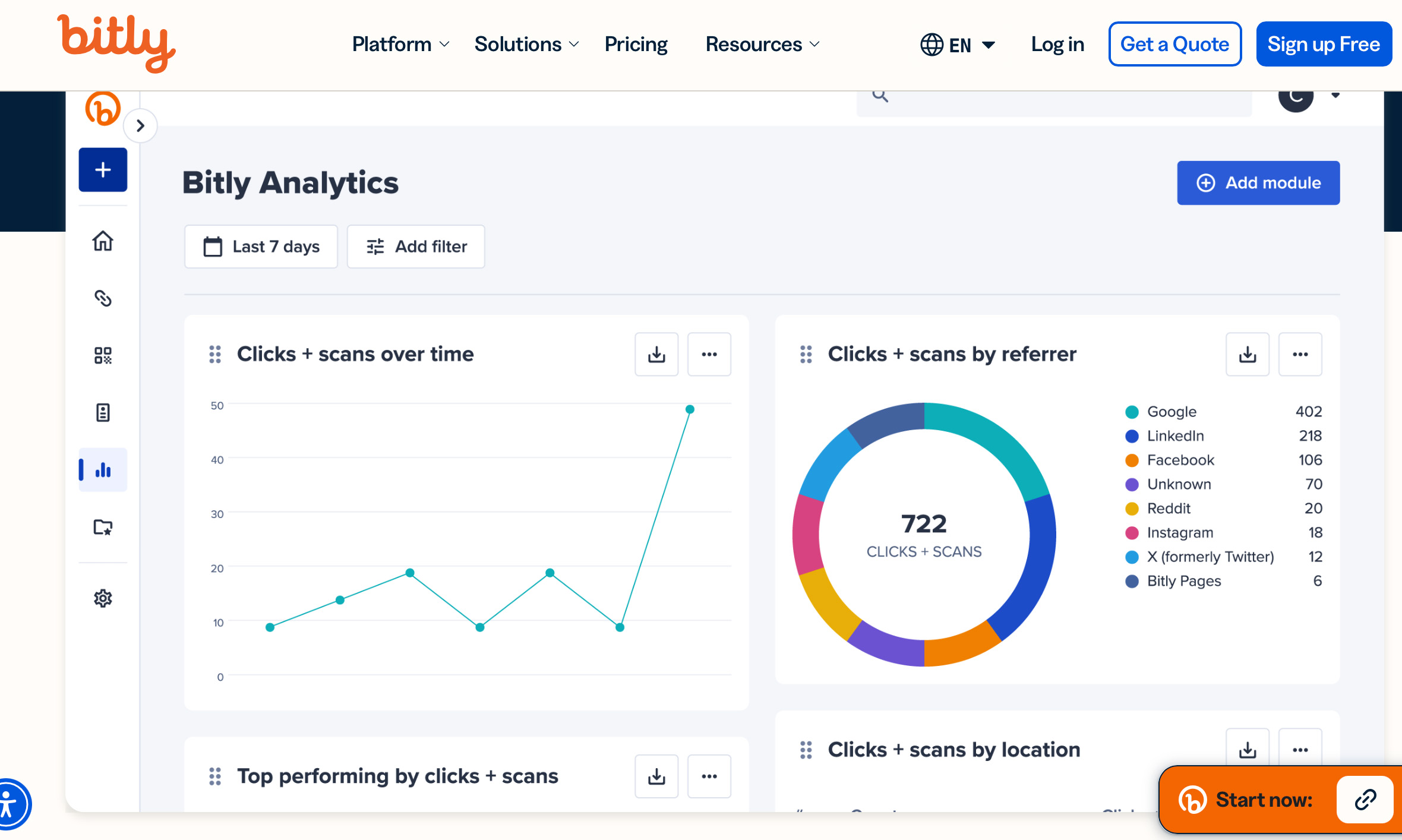Click the orange Bitly b sidebar logo

[103, 108]
